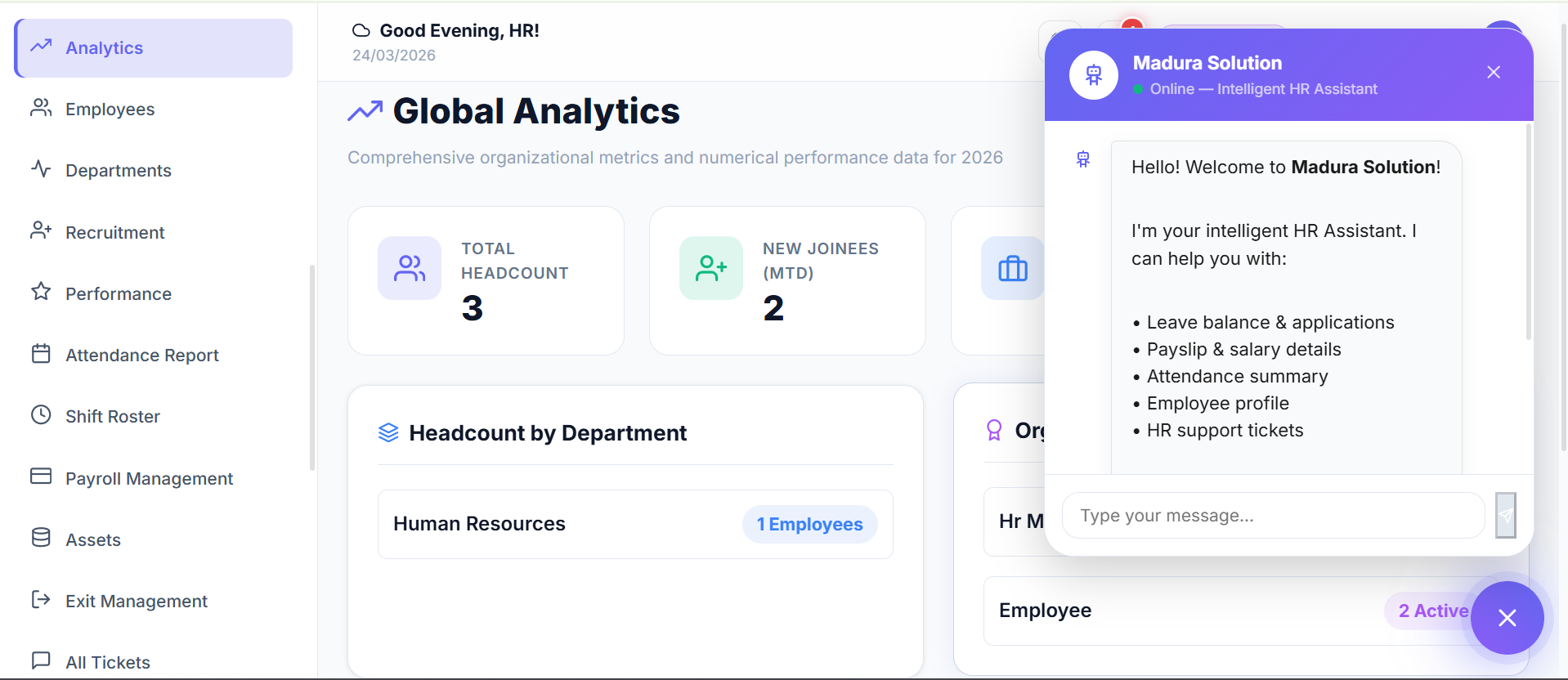Click the small bot icon beside the welcome message
Viewport: 1568px width, 680px height.
click(1083, 159)
